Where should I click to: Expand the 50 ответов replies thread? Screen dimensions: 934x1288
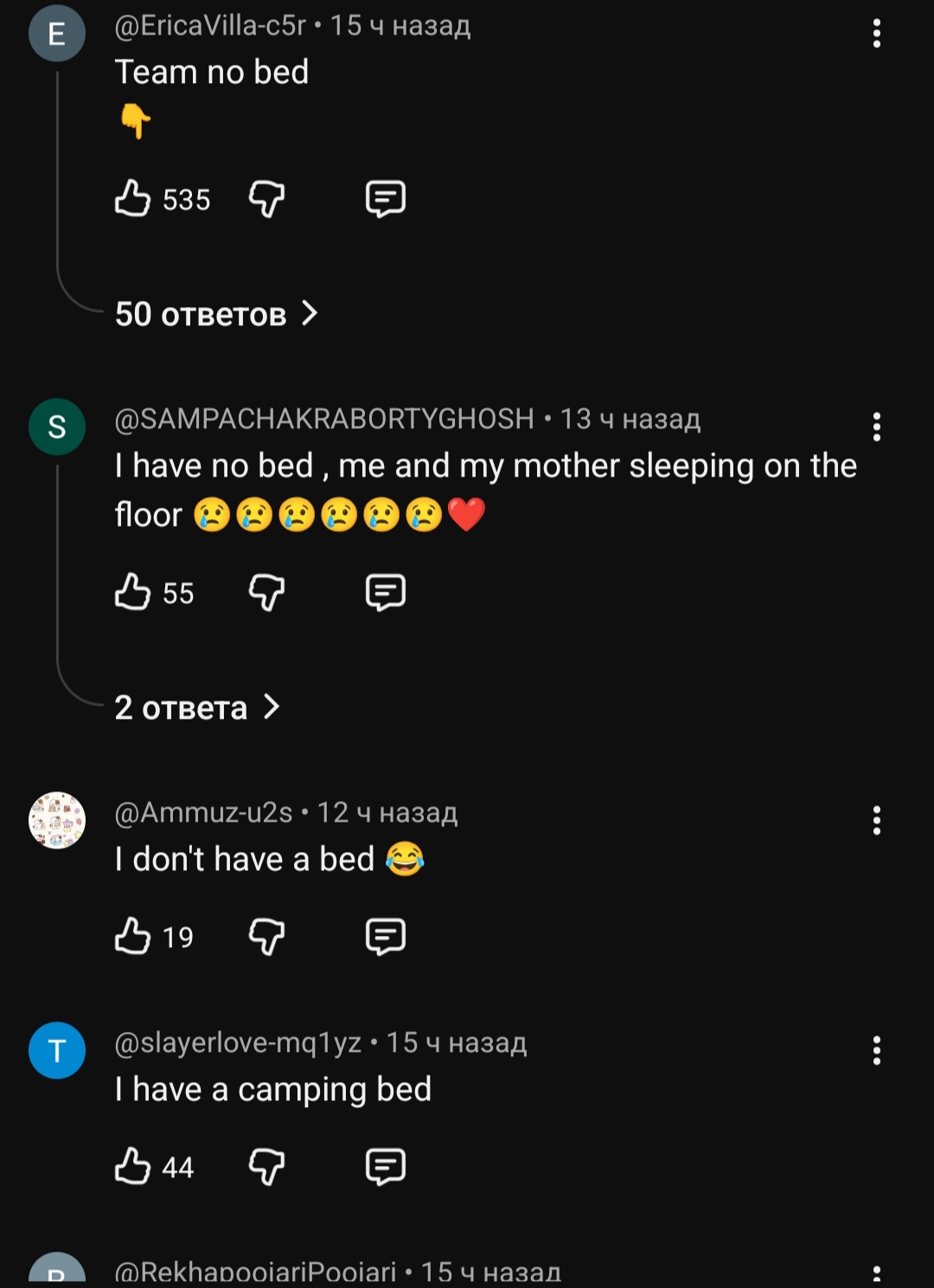(x=216, y=314)
